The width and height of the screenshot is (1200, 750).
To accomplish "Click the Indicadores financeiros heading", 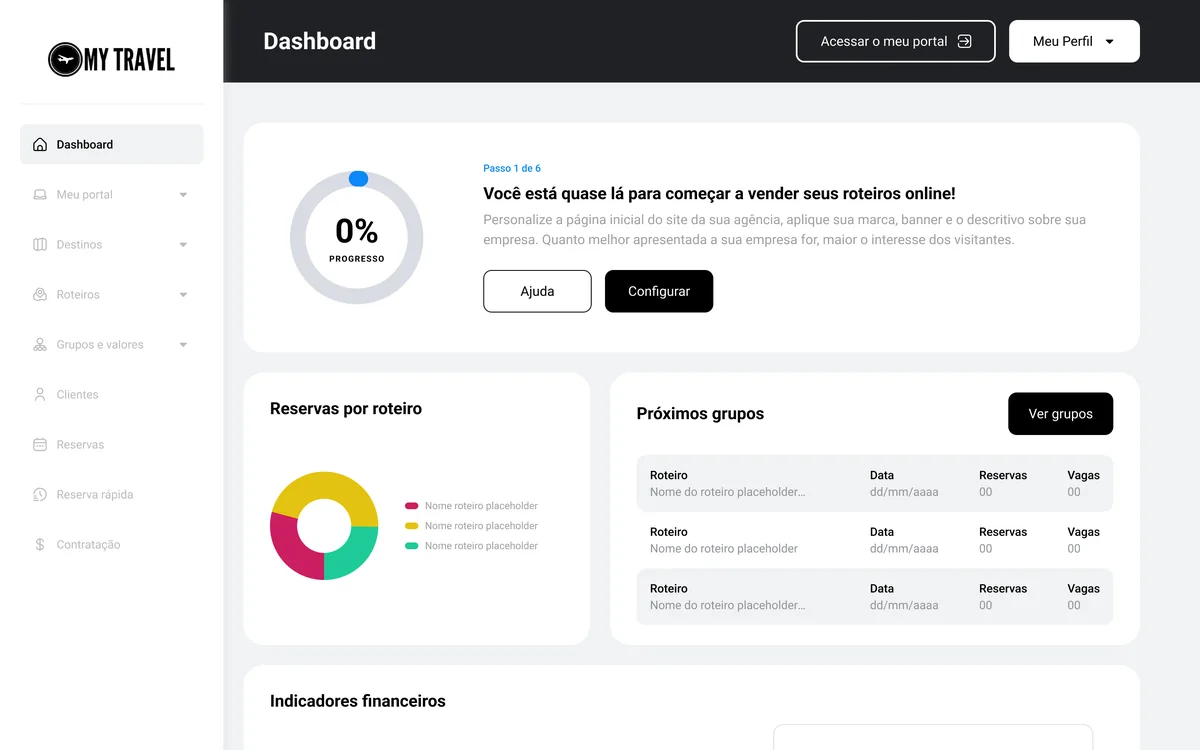I will [358, 701].
